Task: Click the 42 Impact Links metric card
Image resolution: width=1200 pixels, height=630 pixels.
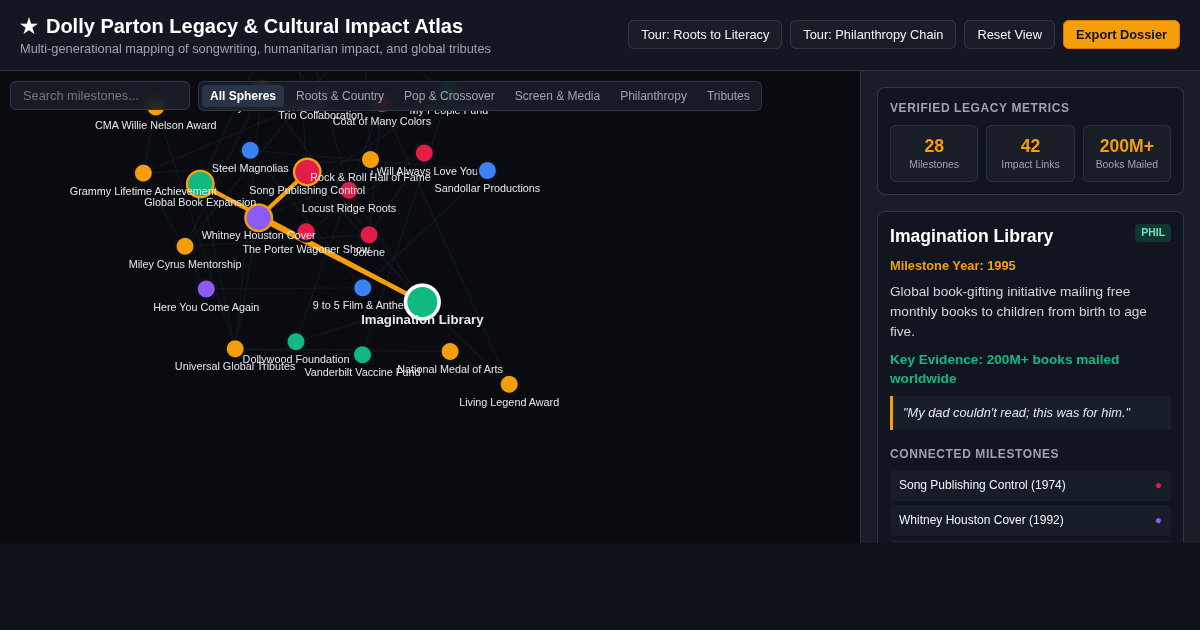Action: [1030, 153]
